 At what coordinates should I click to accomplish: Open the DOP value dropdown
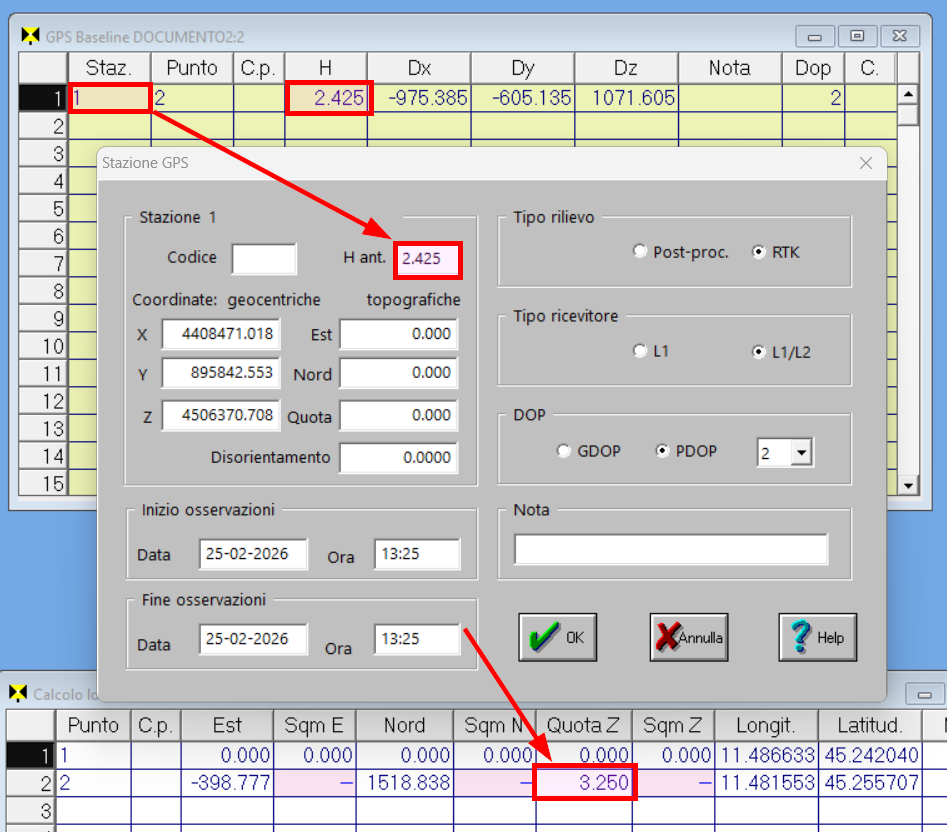point(800,453)
